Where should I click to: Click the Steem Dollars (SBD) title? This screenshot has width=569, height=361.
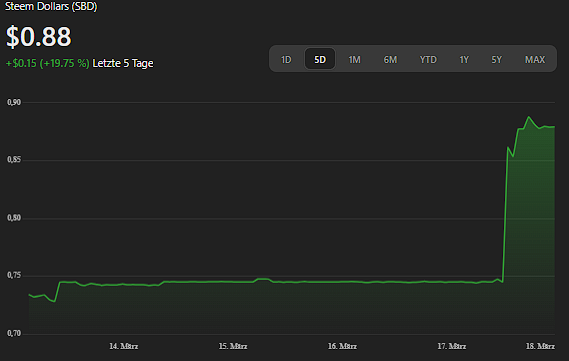click(51, 6)
